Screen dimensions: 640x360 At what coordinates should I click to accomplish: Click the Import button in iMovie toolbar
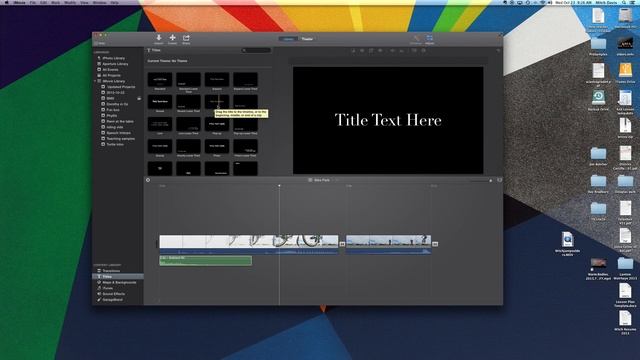point(159,39)
